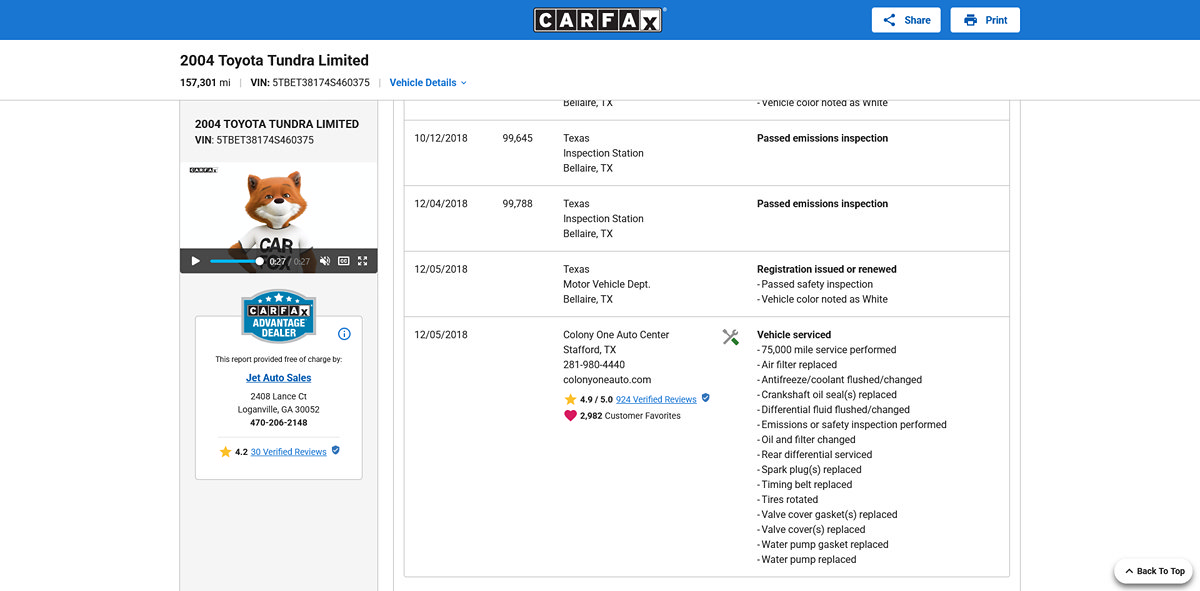Image resolution: width=1200 pixels, height=591 pixels.
Task: Select the dealer phone number 470-206-2148
Action: point(279,423)
